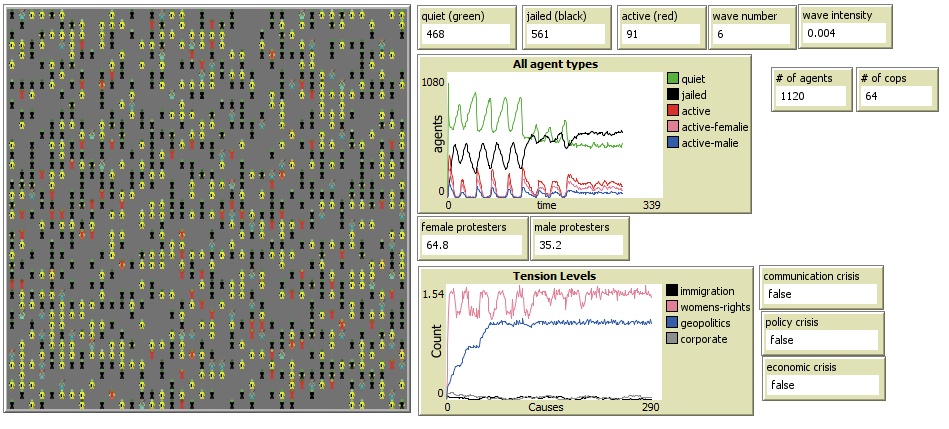Click the womens-rights legend swatch
The height and width of the screenshot is (429, 949).
click(x=672, y=307)
